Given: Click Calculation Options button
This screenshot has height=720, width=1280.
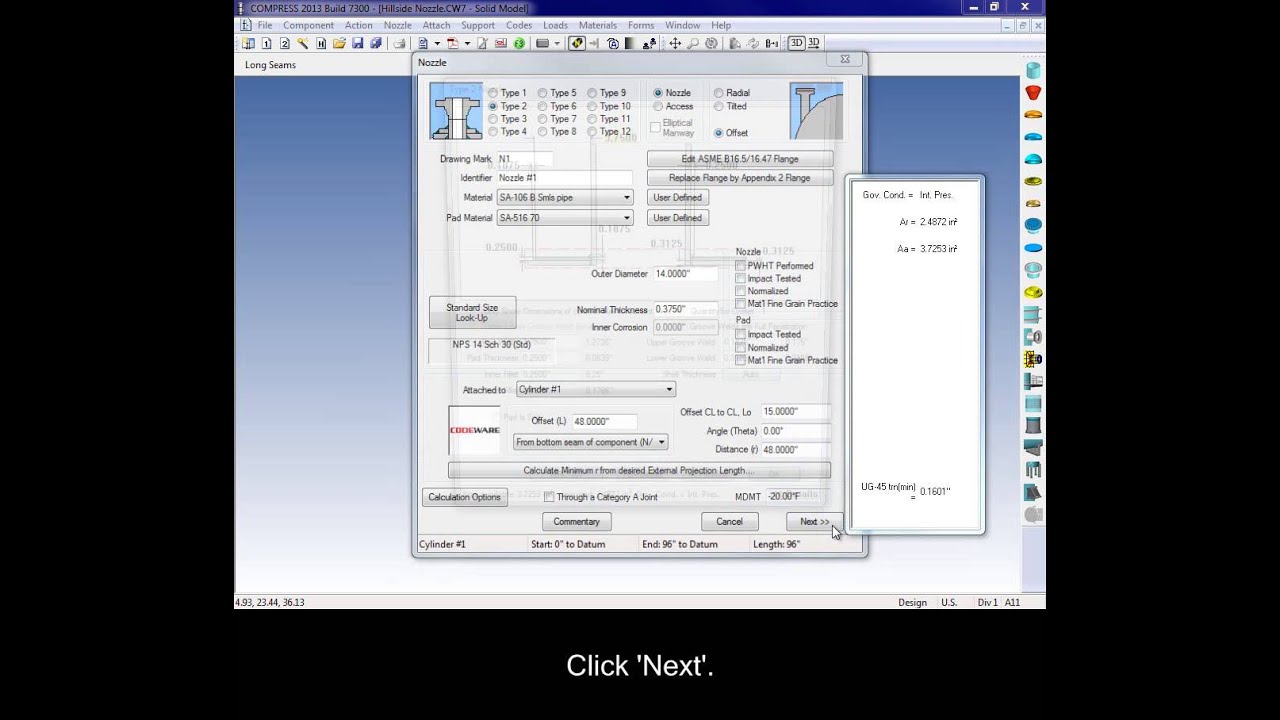Looking at the screenshot, I should [464, 497].
